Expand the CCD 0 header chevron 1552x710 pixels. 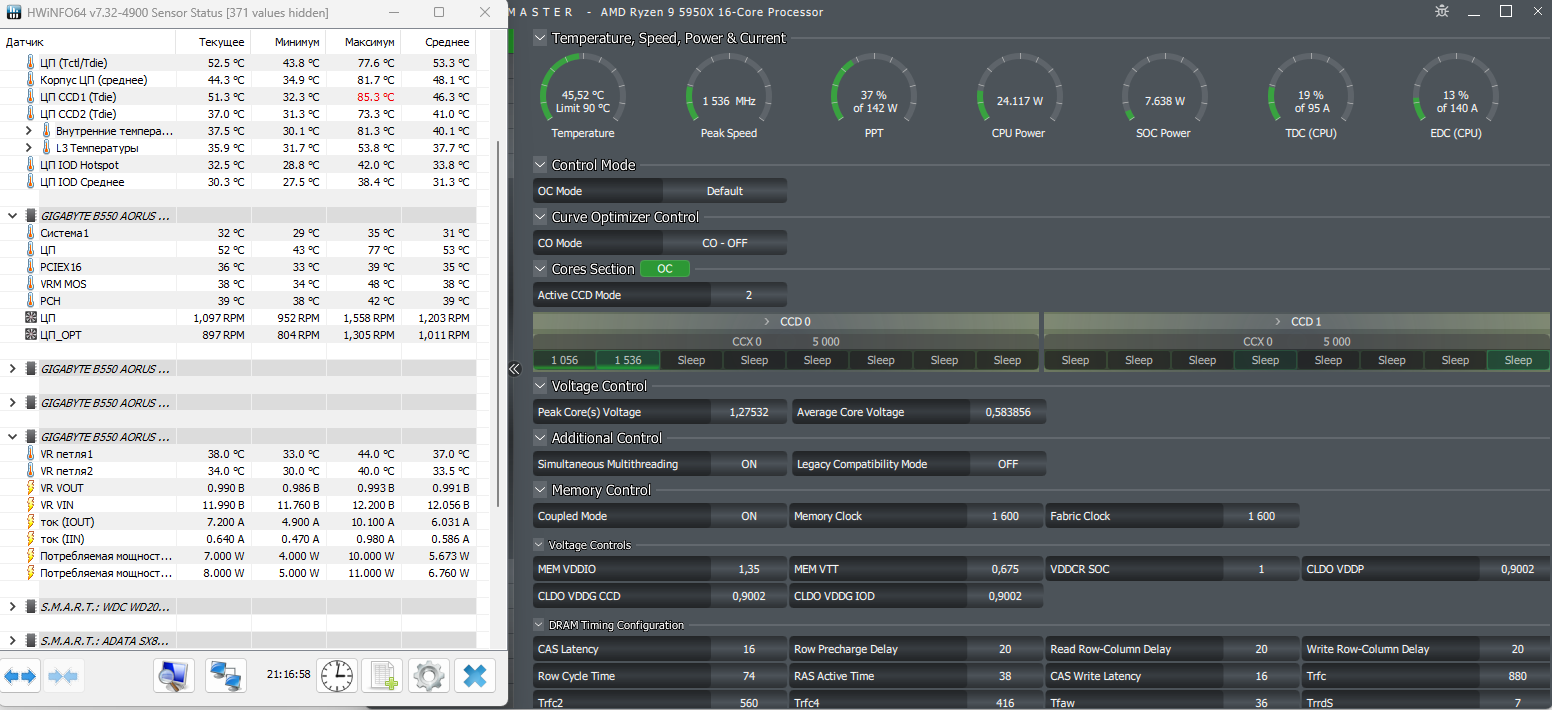point(768,322)
